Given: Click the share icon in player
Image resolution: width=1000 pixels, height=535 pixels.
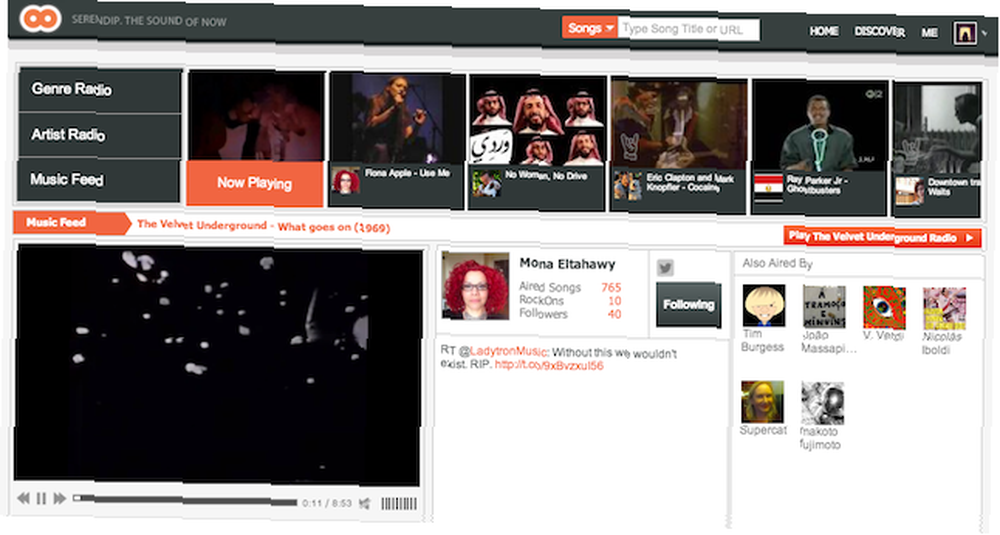Looking at the screenshot, I should point(365,504).
